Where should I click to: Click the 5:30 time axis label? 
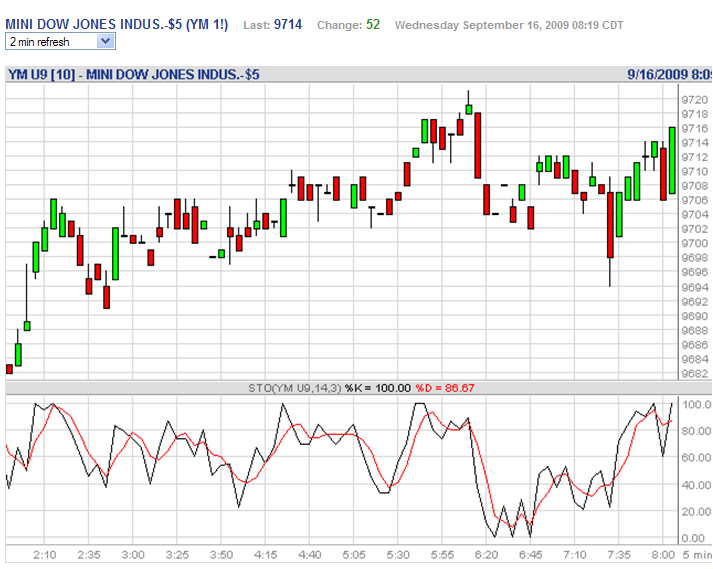(x=398, y=555)
